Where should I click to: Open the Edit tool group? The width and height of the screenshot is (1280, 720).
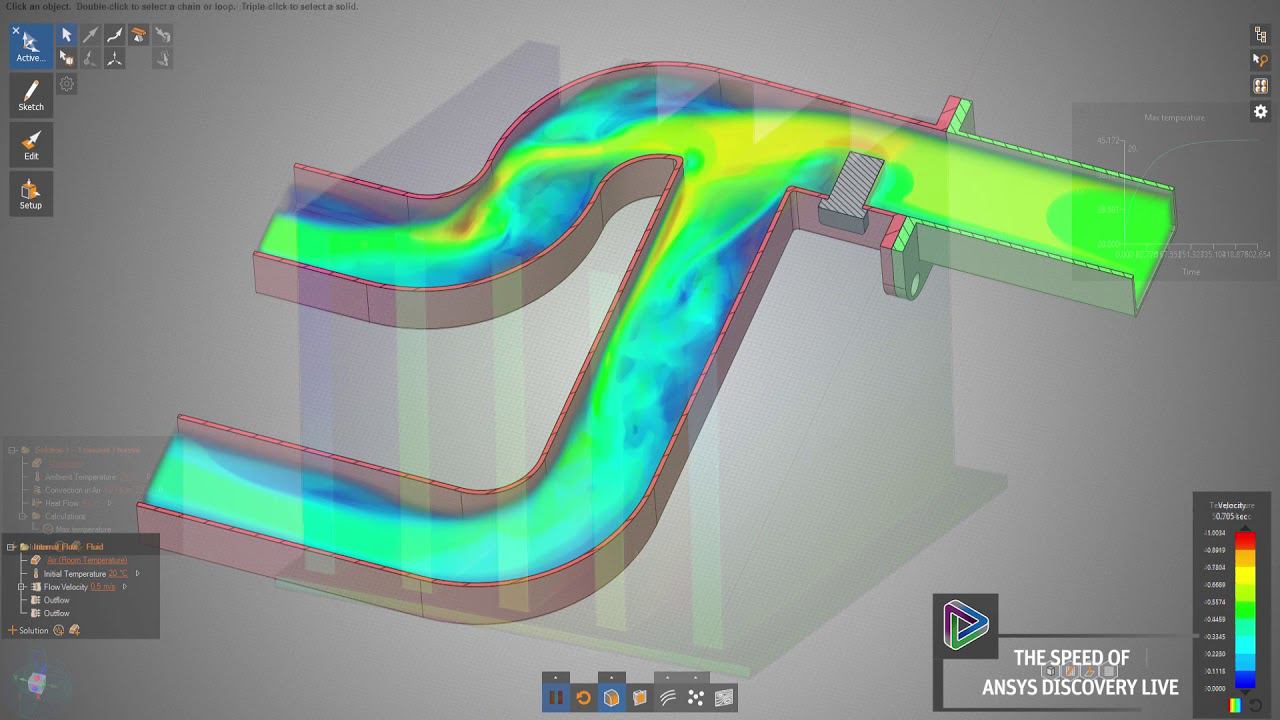[x=31, y=145]
